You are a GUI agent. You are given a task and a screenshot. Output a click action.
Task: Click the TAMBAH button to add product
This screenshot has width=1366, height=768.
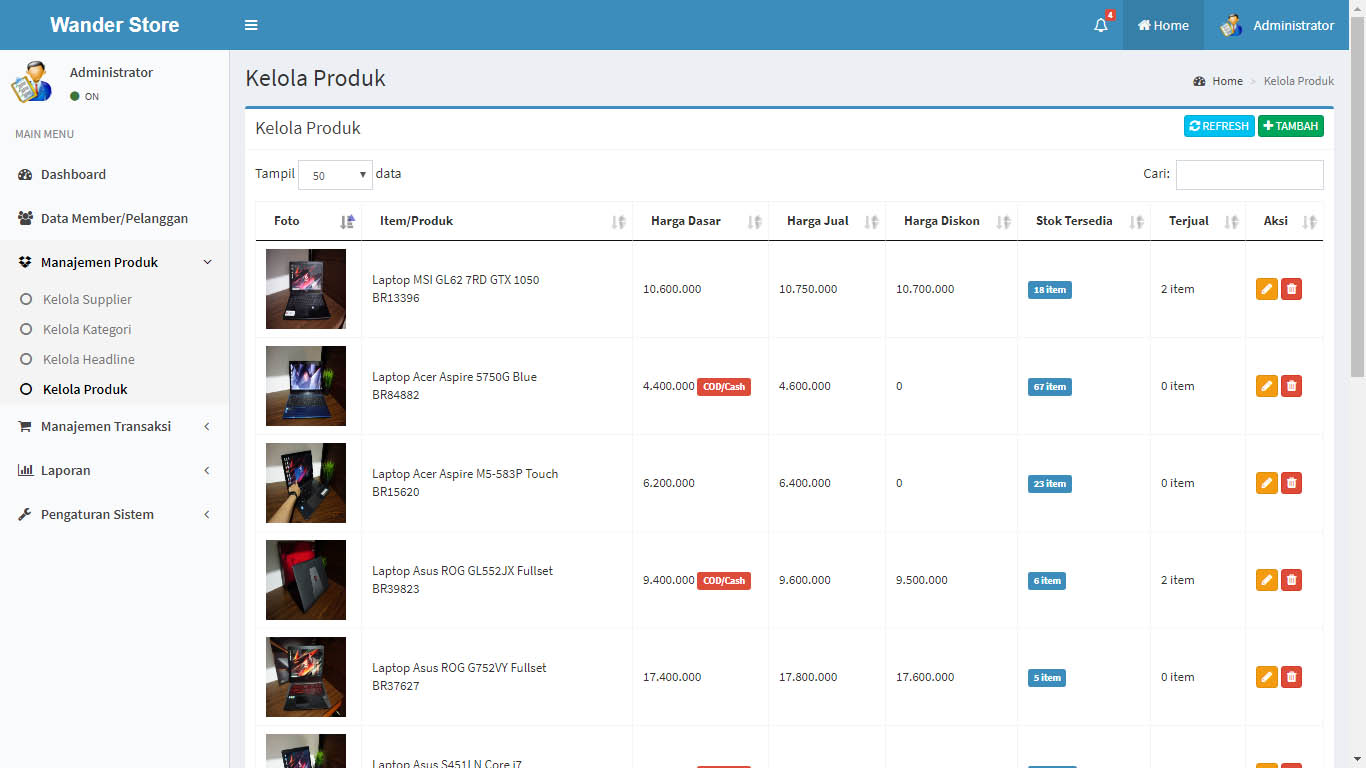[x=1291, y=126]
